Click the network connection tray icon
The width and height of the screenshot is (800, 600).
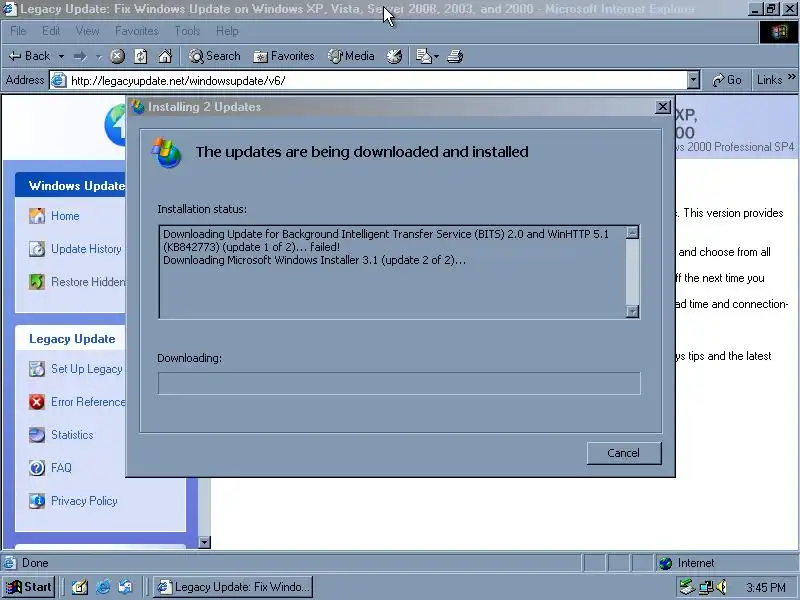point(706,587)
